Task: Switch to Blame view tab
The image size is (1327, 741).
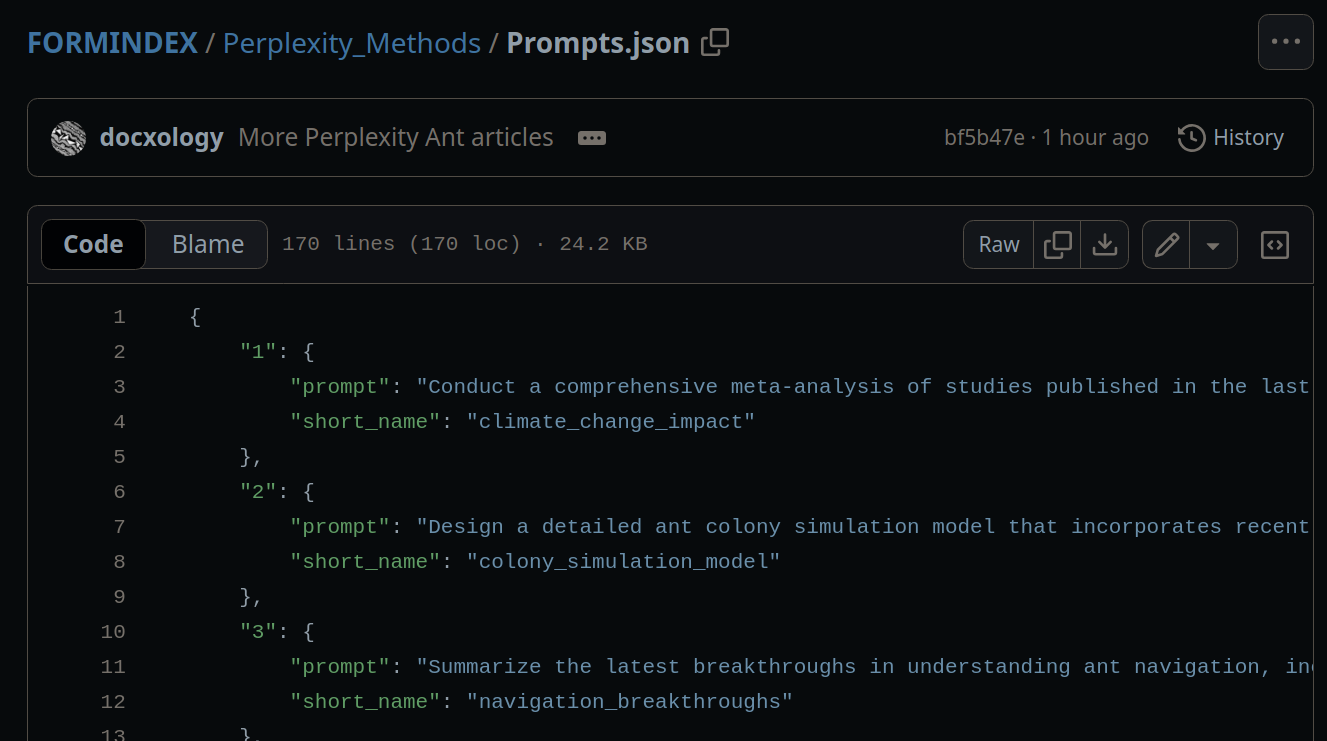Action: click(208, 245)
